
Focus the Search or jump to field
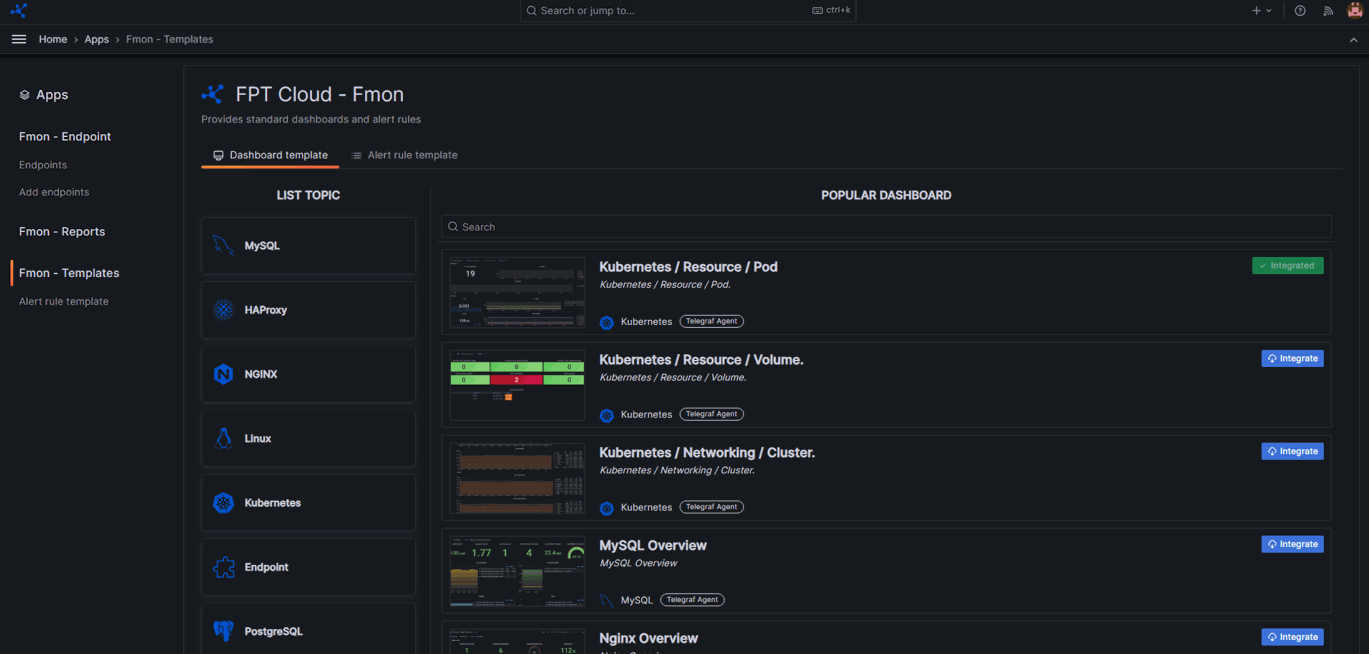688,11
